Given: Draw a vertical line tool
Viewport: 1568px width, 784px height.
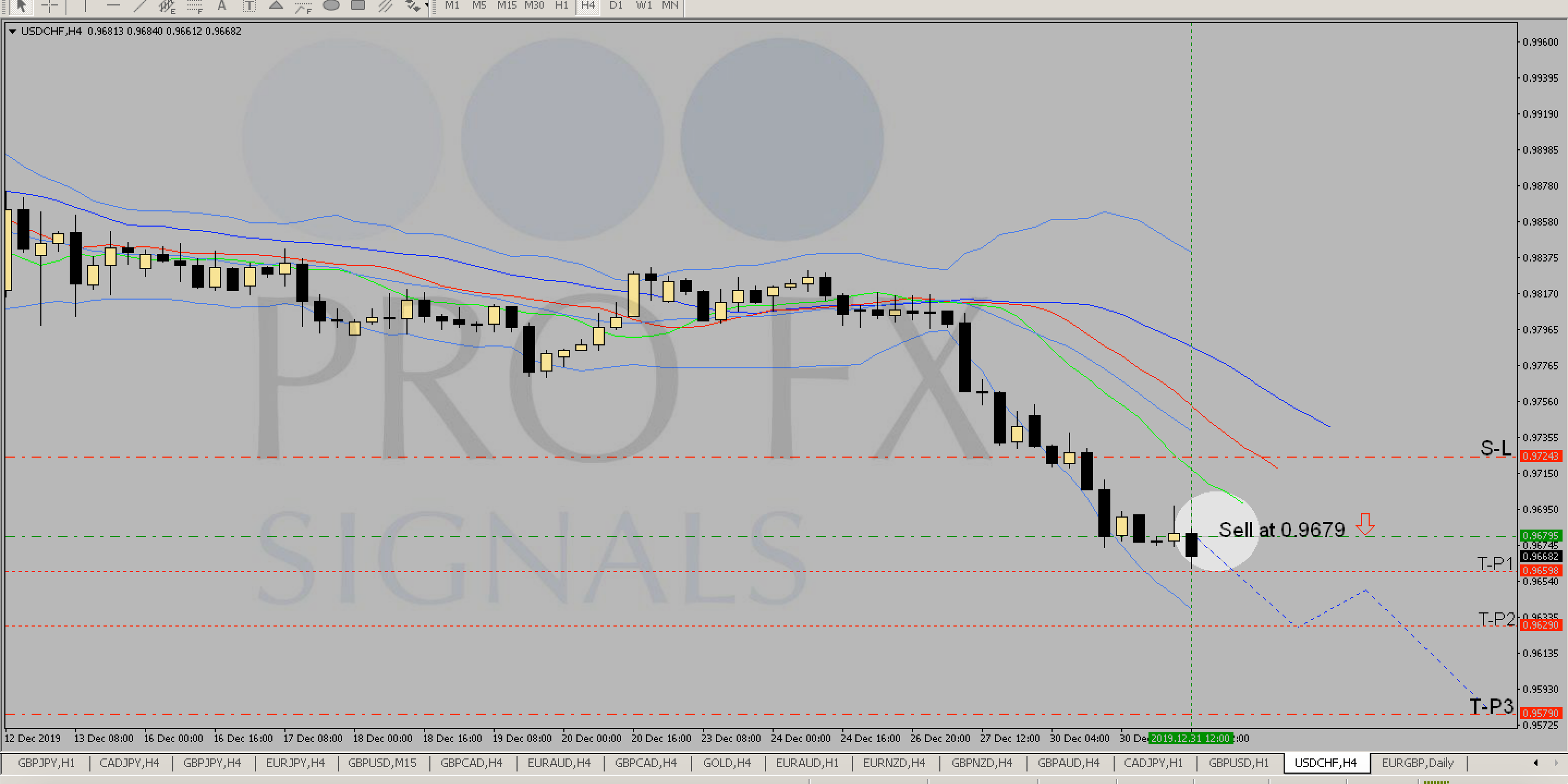Looking at the screenshot, I should point(85,5).
